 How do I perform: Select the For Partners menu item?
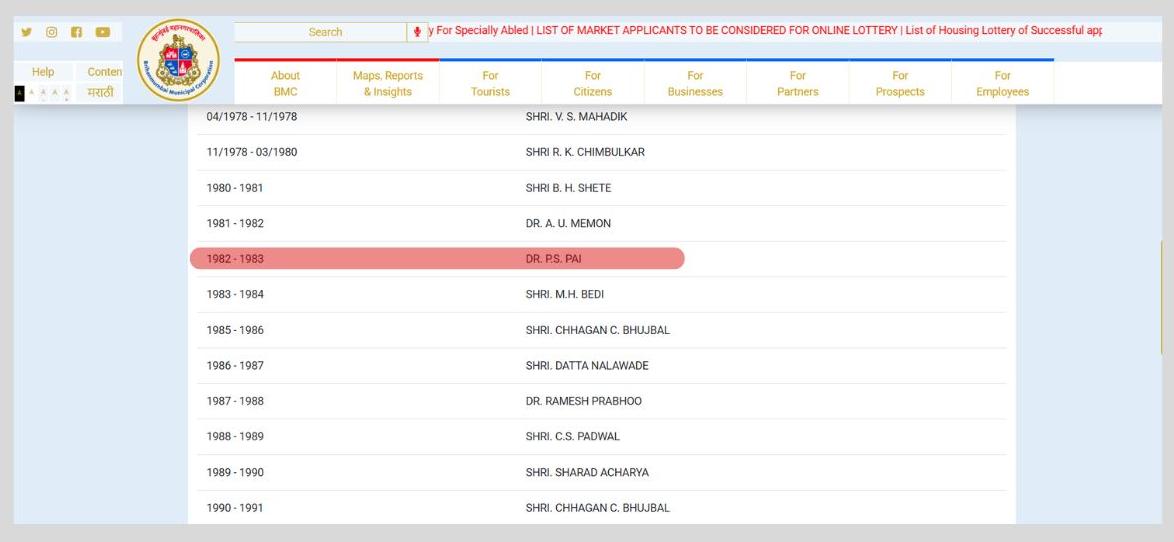798,83
